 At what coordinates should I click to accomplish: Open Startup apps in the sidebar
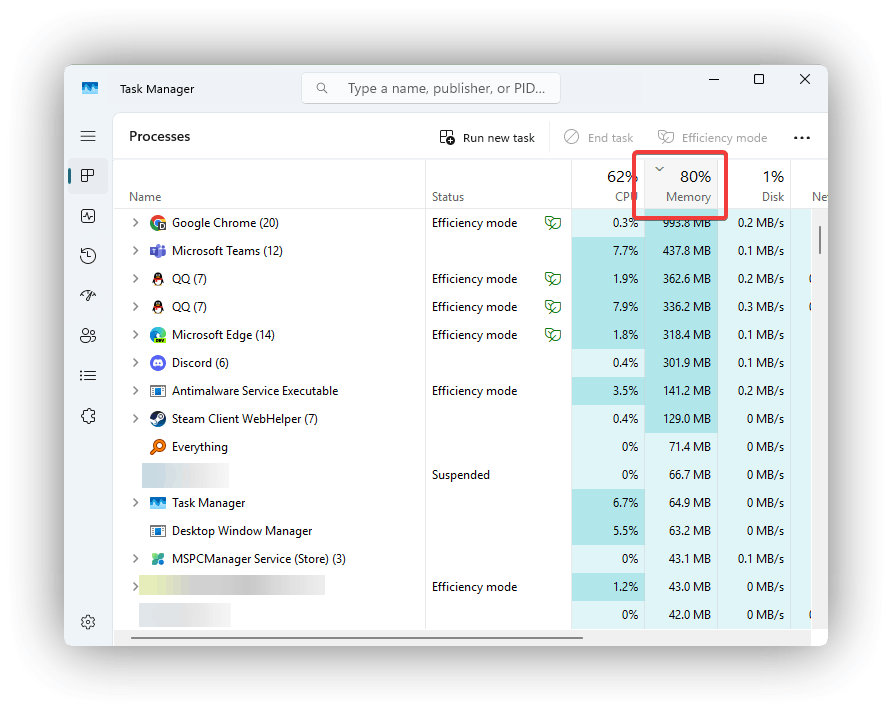pos(88,296)
